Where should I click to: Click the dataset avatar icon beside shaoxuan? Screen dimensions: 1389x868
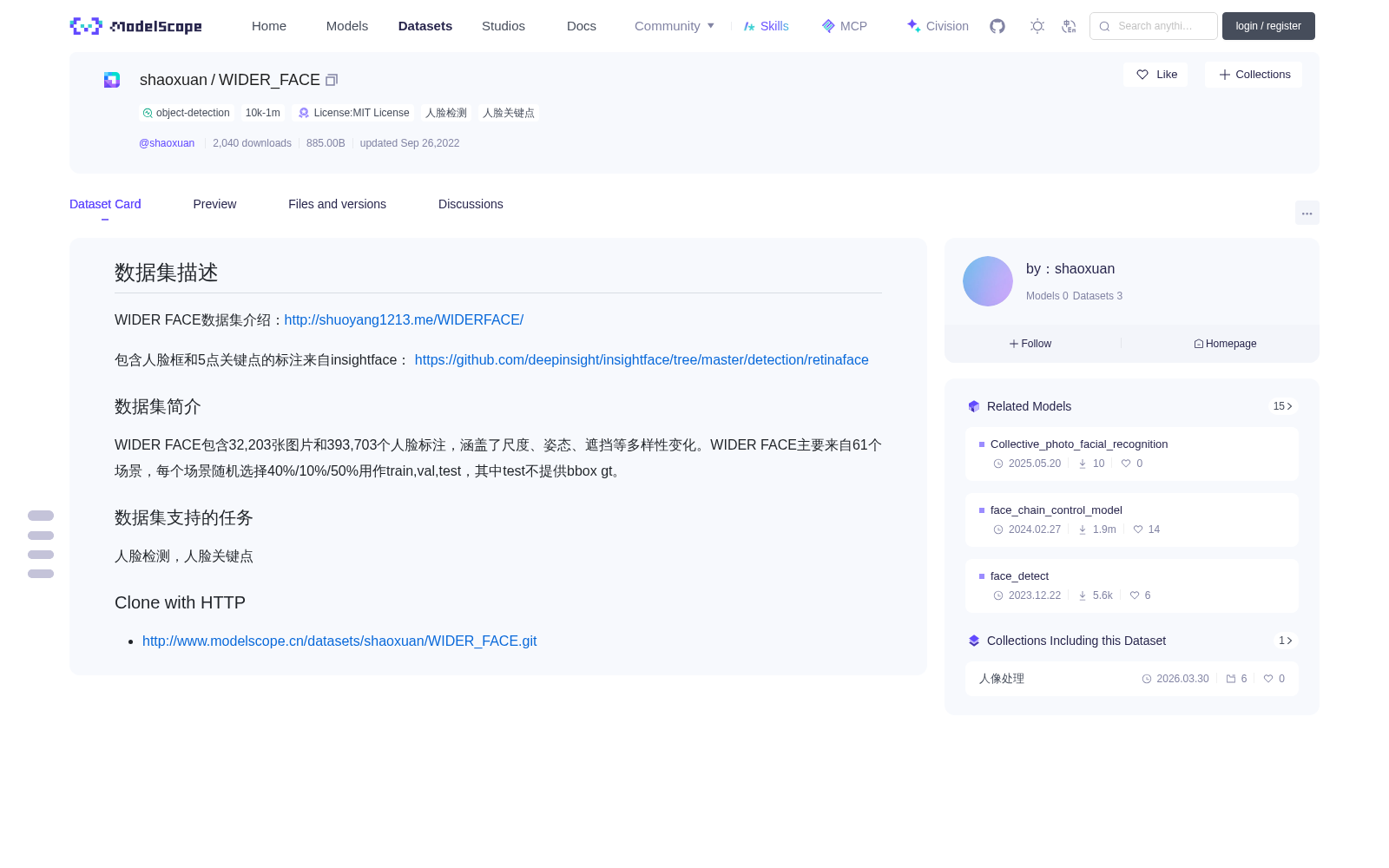tap(112, 80)
